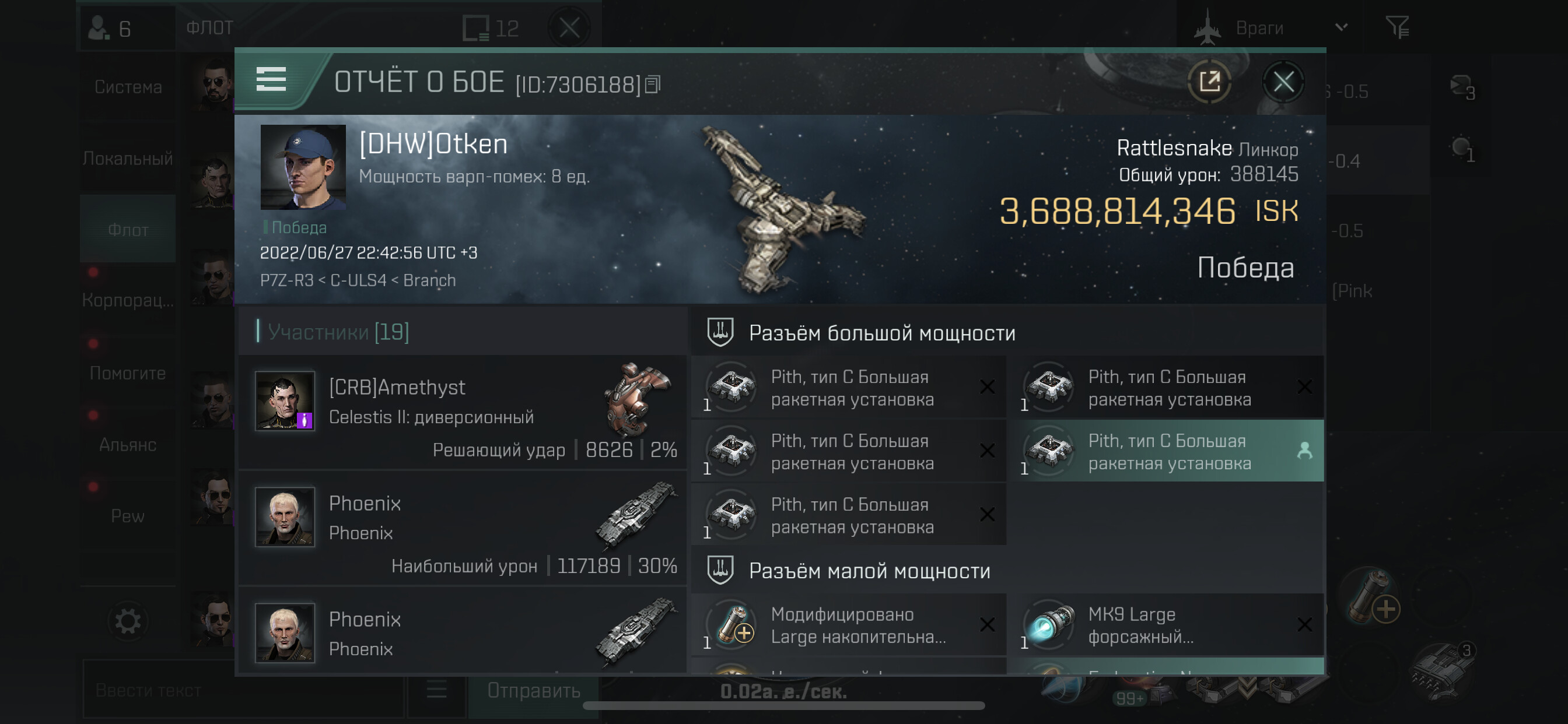The image size is (1568, 724).
Task: Copy the battle report ID
Action: click(x=653, y=85)
